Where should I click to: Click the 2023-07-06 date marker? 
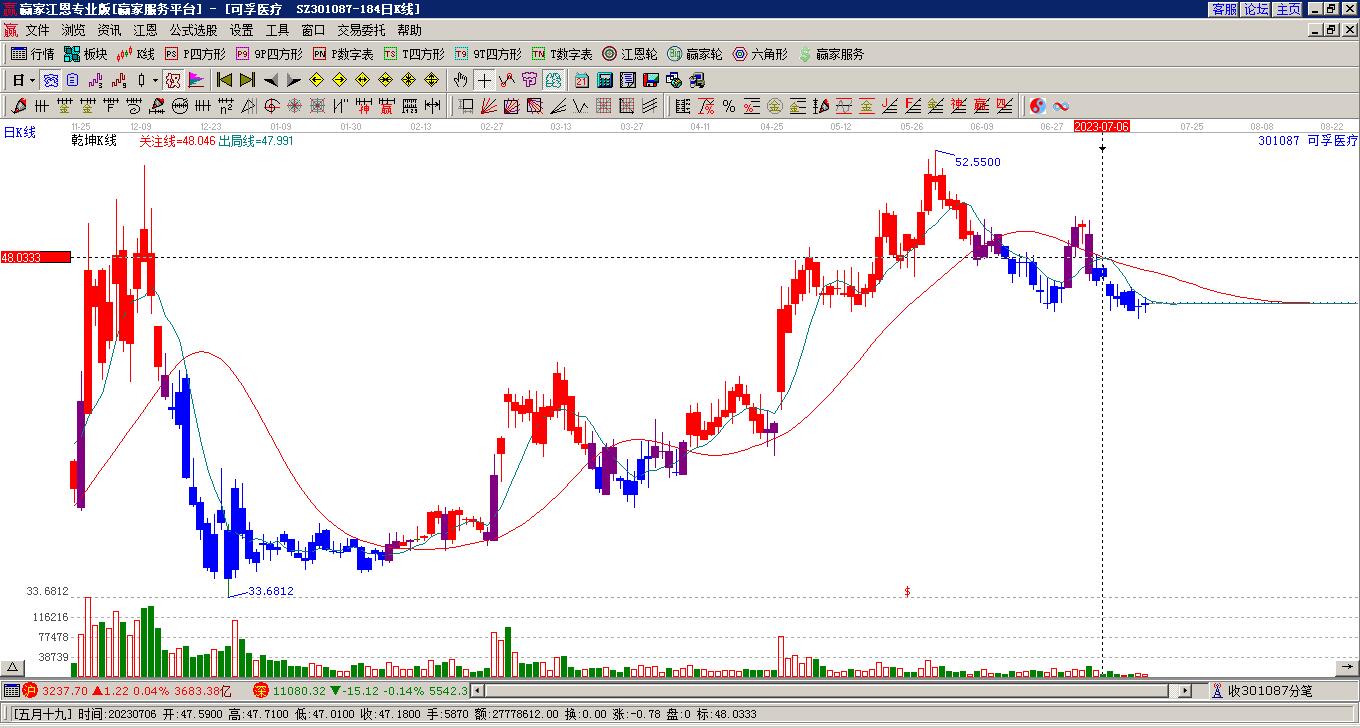(x=1101, y=126)
